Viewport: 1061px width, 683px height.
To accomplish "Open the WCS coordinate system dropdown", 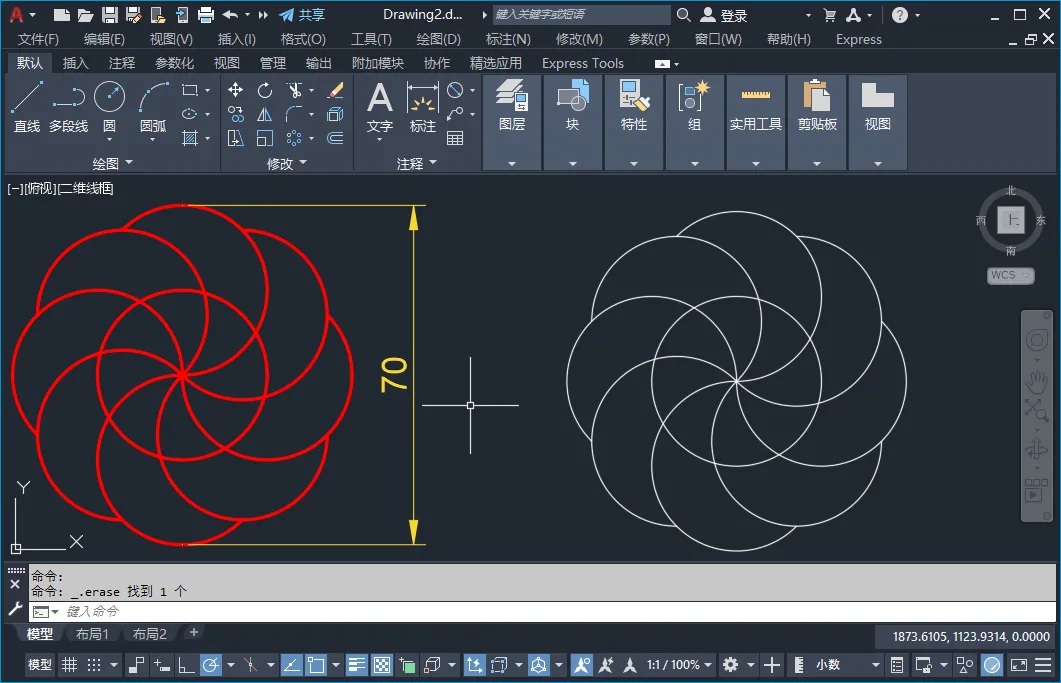I will click(x=1010, y=275).
